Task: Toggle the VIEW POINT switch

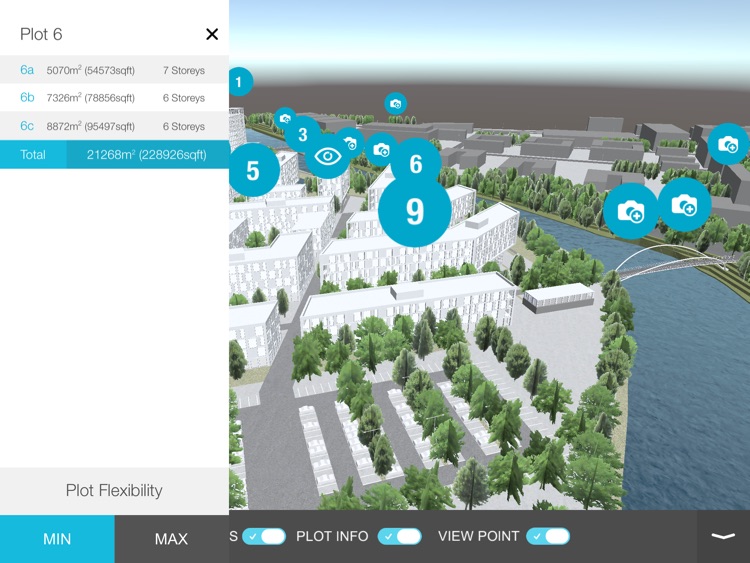Action: (548, 536)
